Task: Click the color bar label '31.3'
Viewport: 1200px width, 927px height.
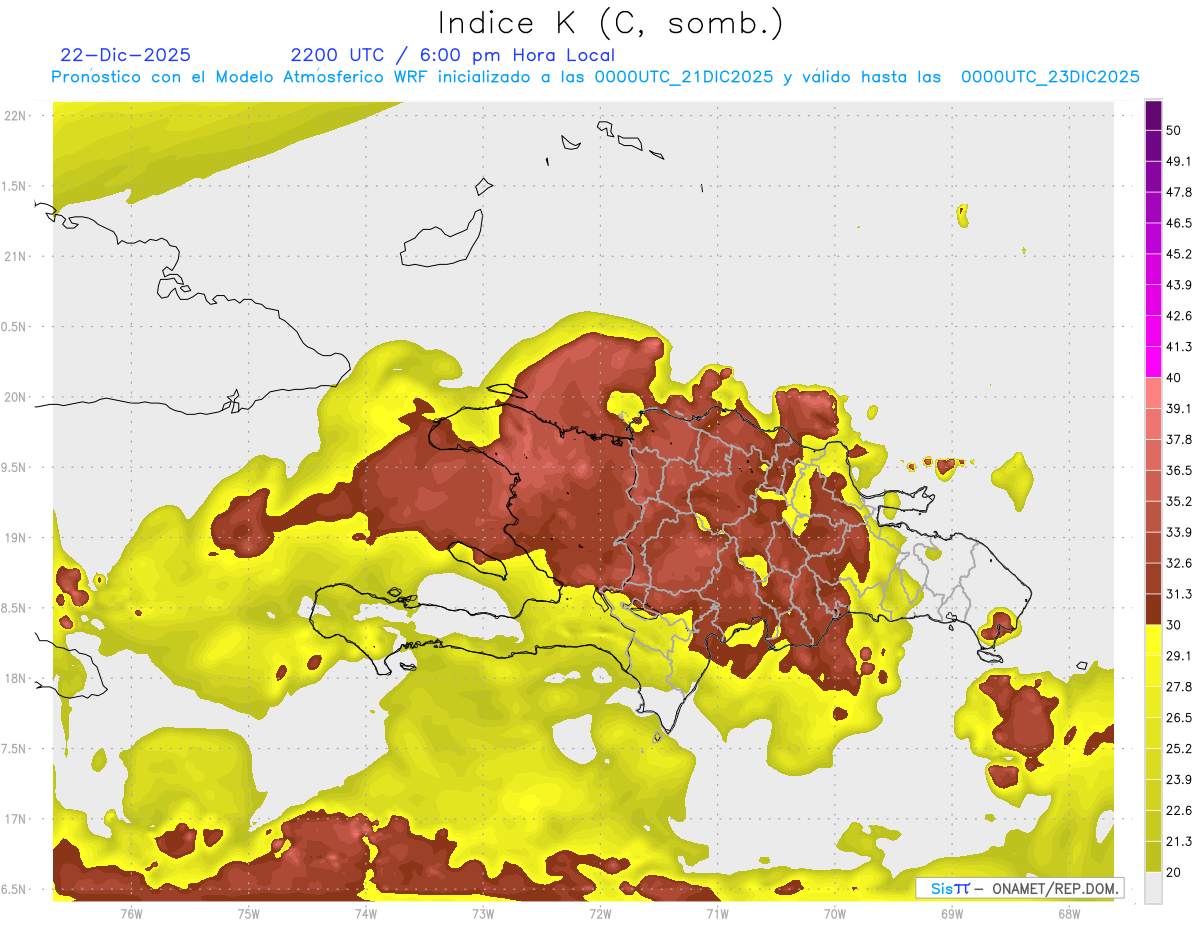Action: coord(1178,594)
